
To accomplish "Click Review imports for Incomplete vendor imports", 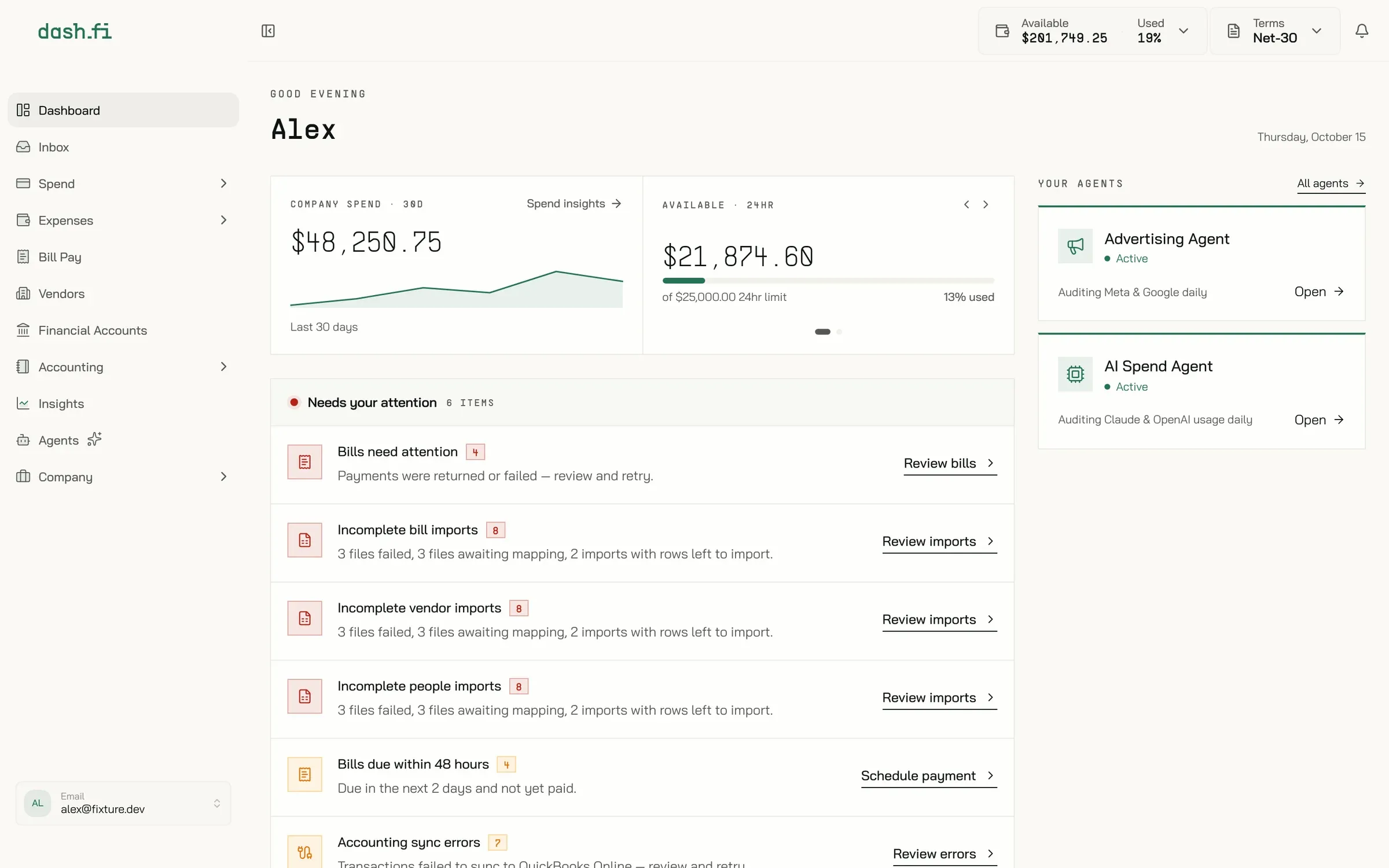I will (x=939, y=620).
